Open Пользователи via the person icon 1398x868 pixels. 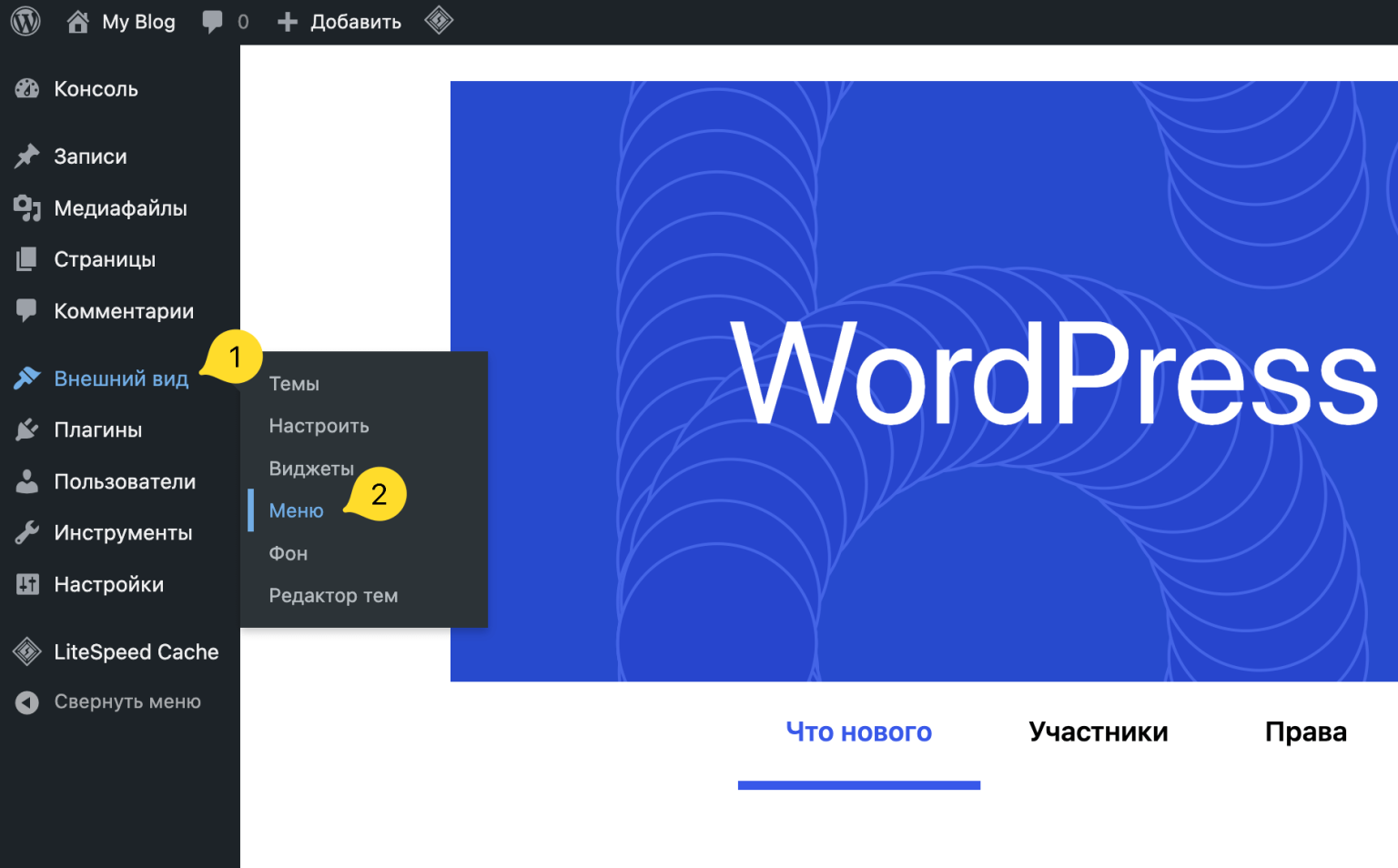(26, 481)
